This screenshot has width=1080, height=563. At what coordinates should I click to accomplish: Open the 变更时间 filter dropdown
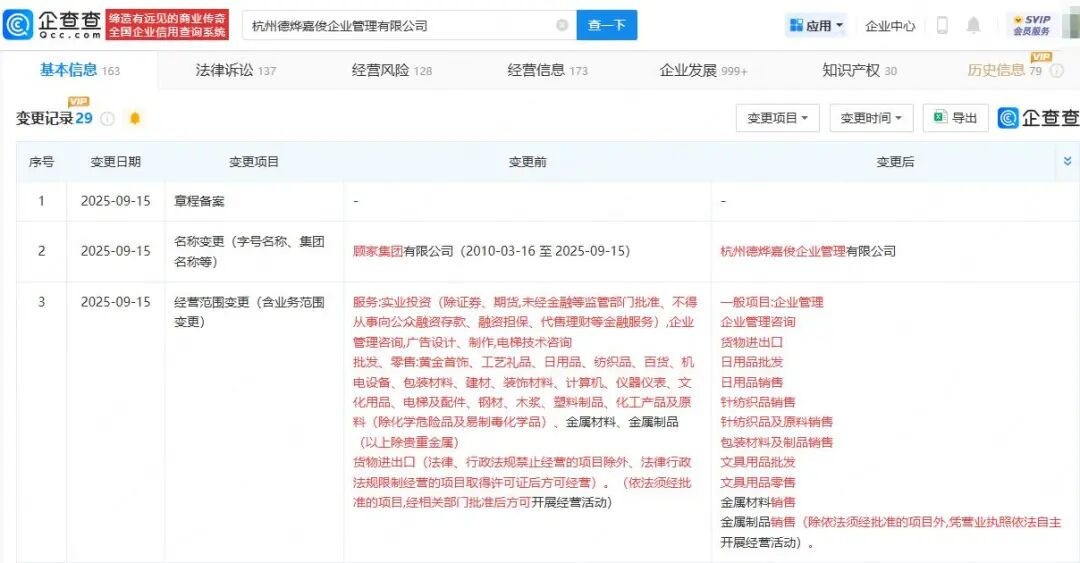(x=871, y=118)
